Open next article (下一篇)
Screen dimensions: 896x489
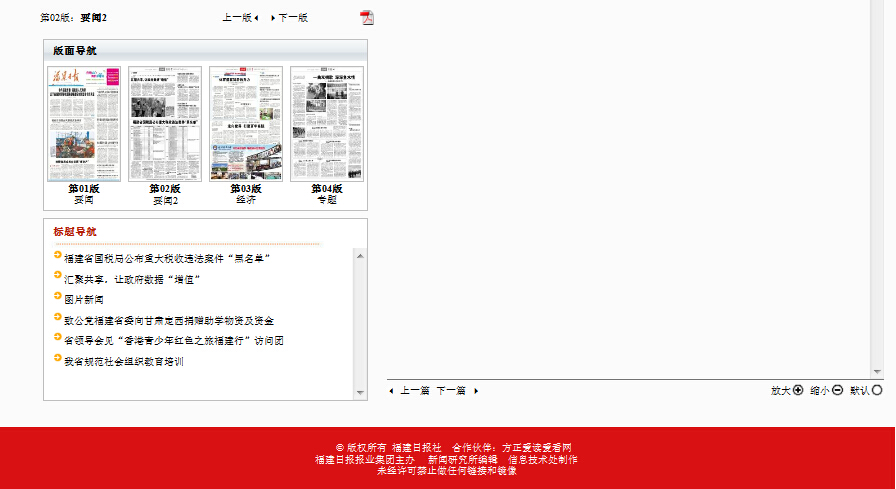[x=451, y=391]
